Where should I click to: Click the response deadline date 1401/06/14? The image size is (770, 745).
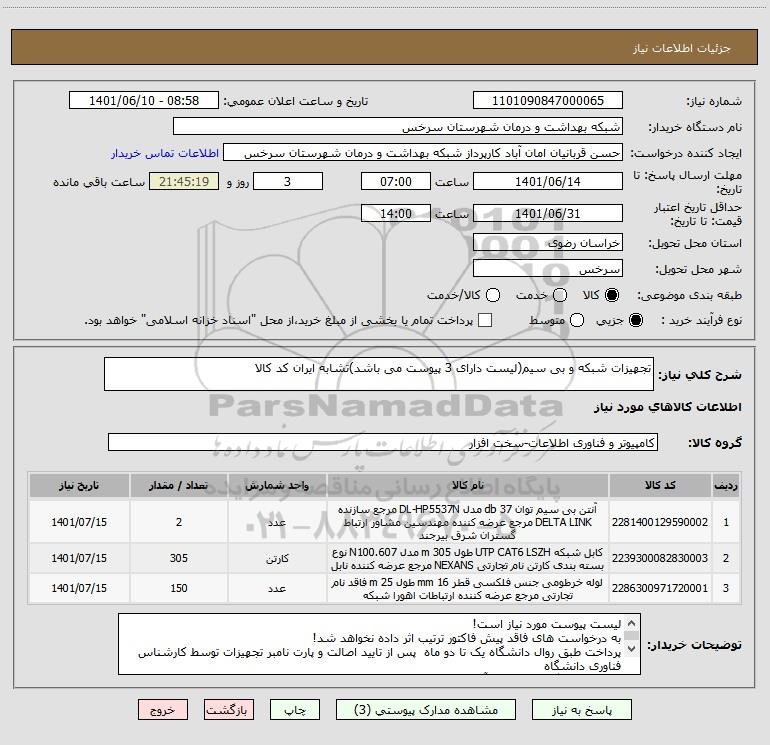548,181
